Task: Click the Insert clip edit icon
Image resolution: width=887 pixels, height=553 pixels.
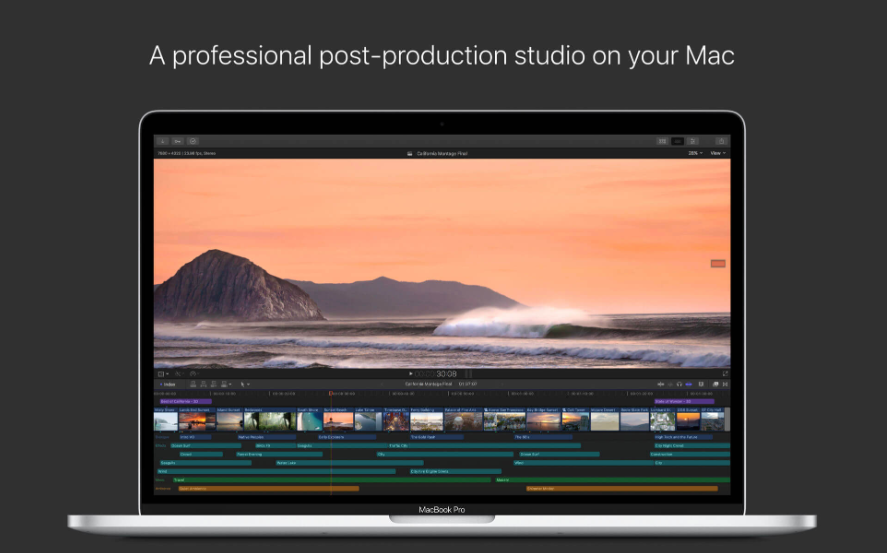Action: pos(204,384)
